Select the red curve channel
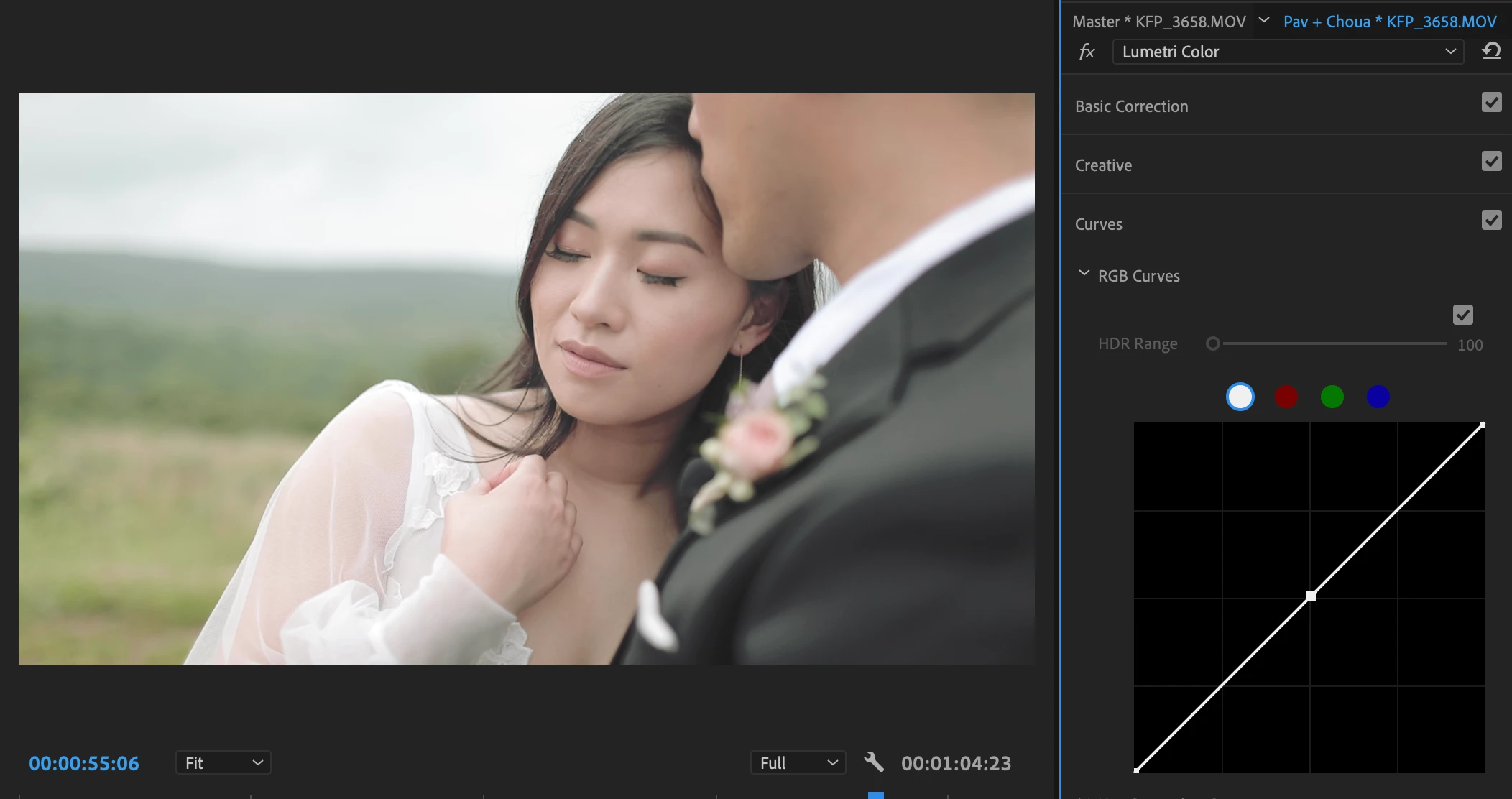Image resolution: width=1512 pixels, height=799 pixels. click(1286, 397)
